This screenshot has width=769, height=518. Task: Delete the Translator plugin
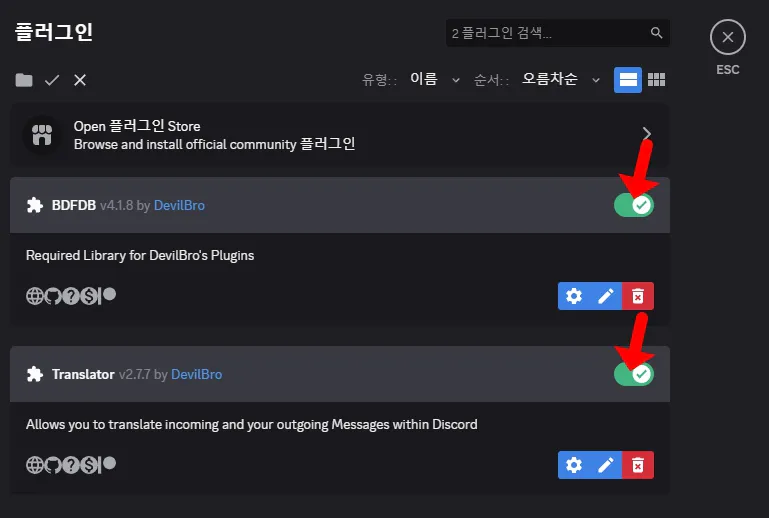coord(637,465)
